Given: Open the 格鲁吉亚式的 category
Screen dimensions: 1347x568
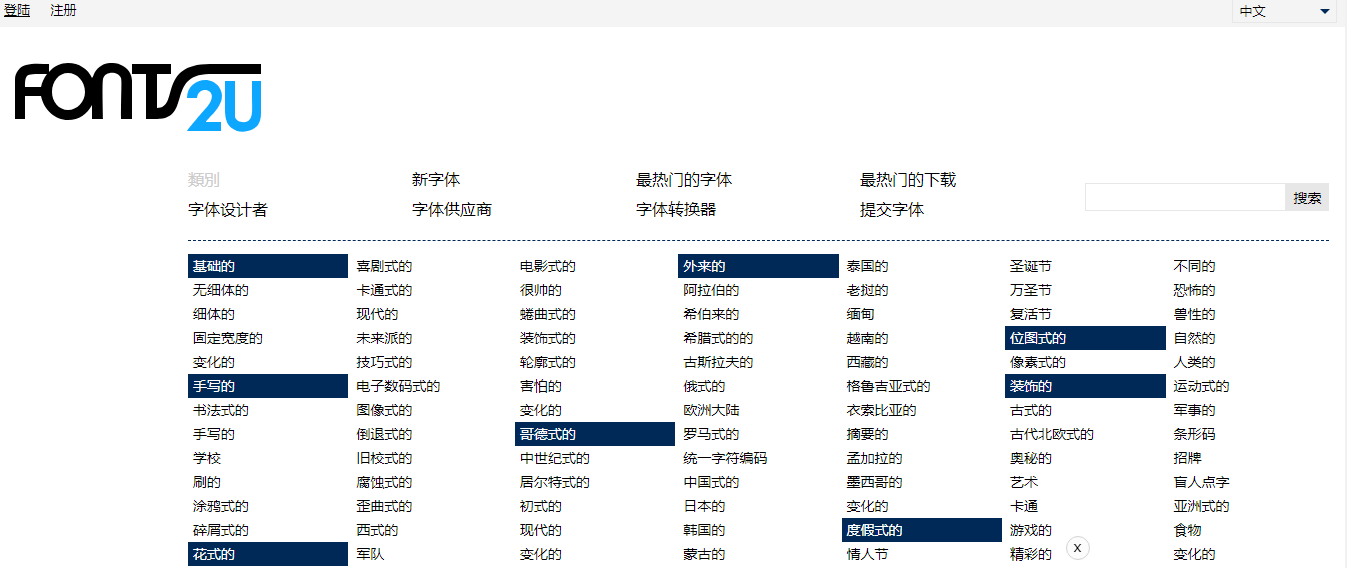Looking at the screenshot, I should coord(889,386).
